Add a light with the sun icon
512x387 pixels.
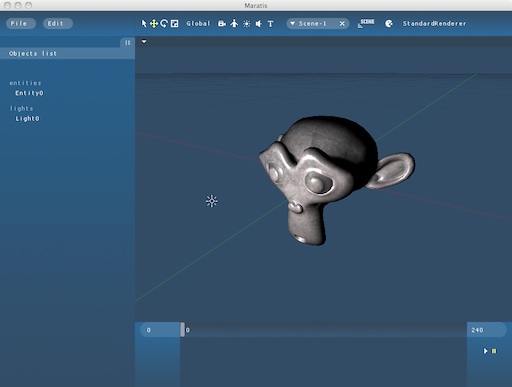tap(247, 24)
